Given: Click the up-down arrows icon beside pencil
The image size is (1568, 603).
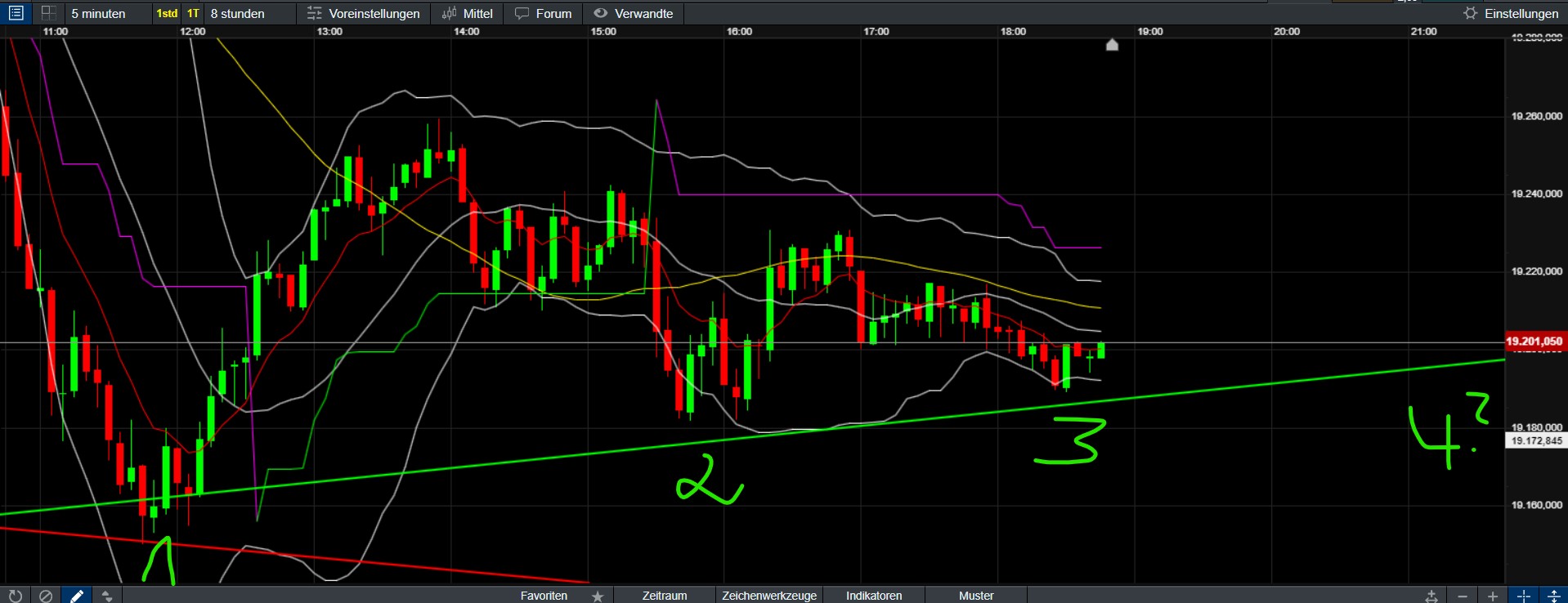Looking at the screenshot, I should point(107,596).
